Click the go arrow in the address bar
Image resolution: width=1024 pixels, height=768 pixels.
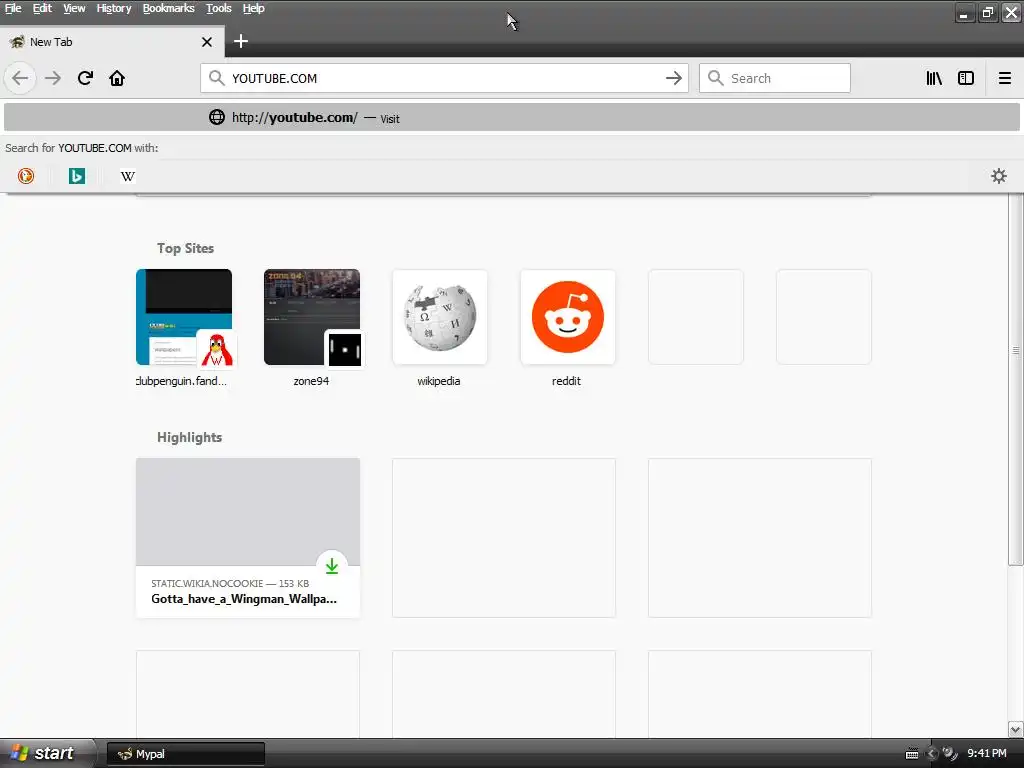point(673,78)
